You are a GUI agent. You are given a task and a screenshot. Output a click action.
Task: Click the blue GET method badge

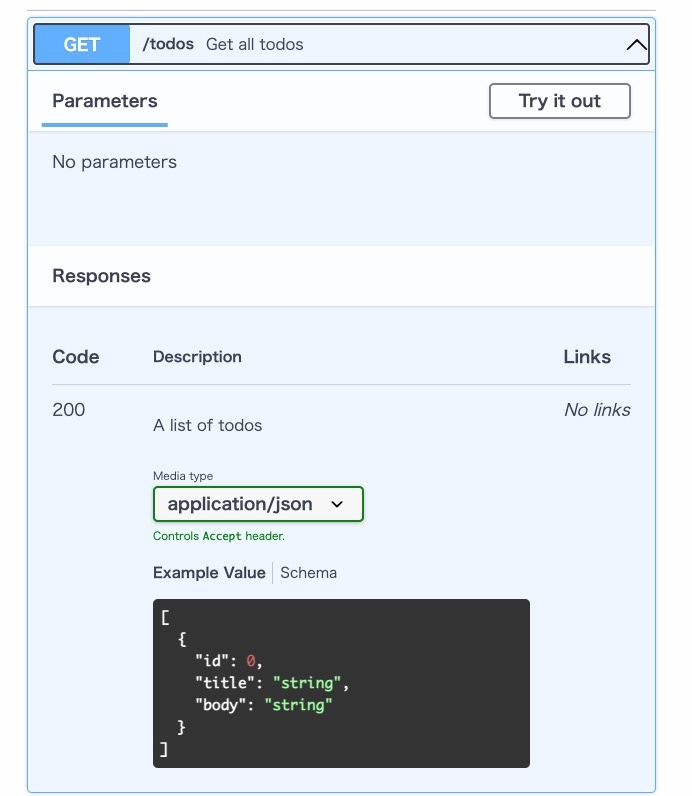(82, 44)
